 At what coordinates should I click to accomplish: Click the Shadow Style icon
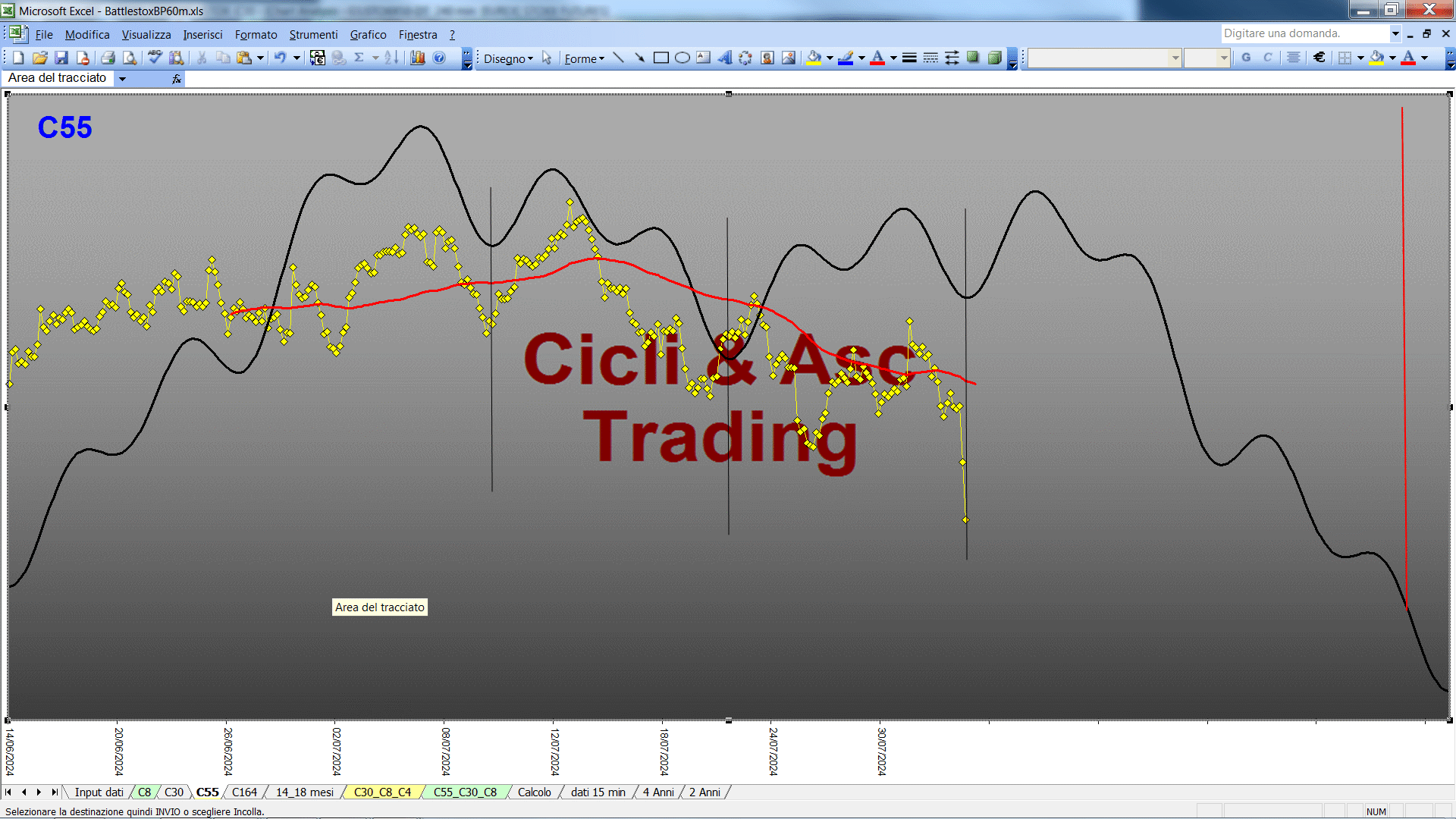[973, 58]
